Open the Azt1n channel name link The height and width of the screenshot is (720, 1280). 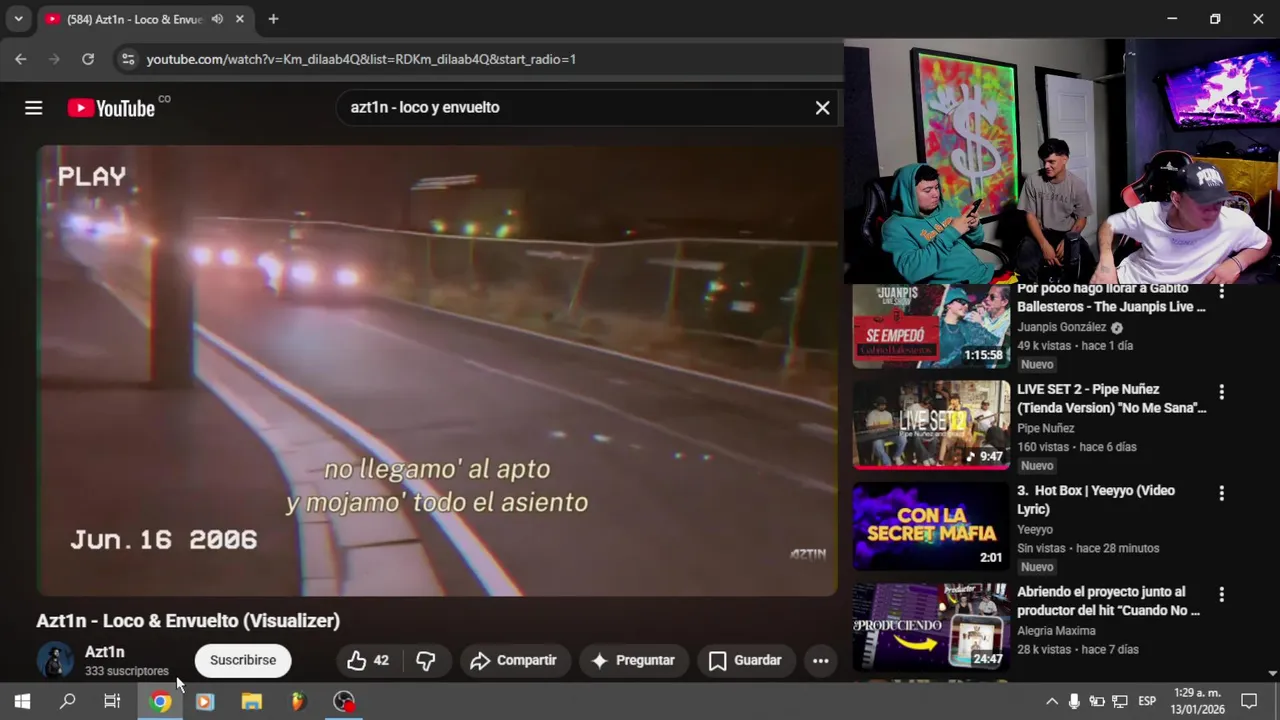(x=105, y=652)
